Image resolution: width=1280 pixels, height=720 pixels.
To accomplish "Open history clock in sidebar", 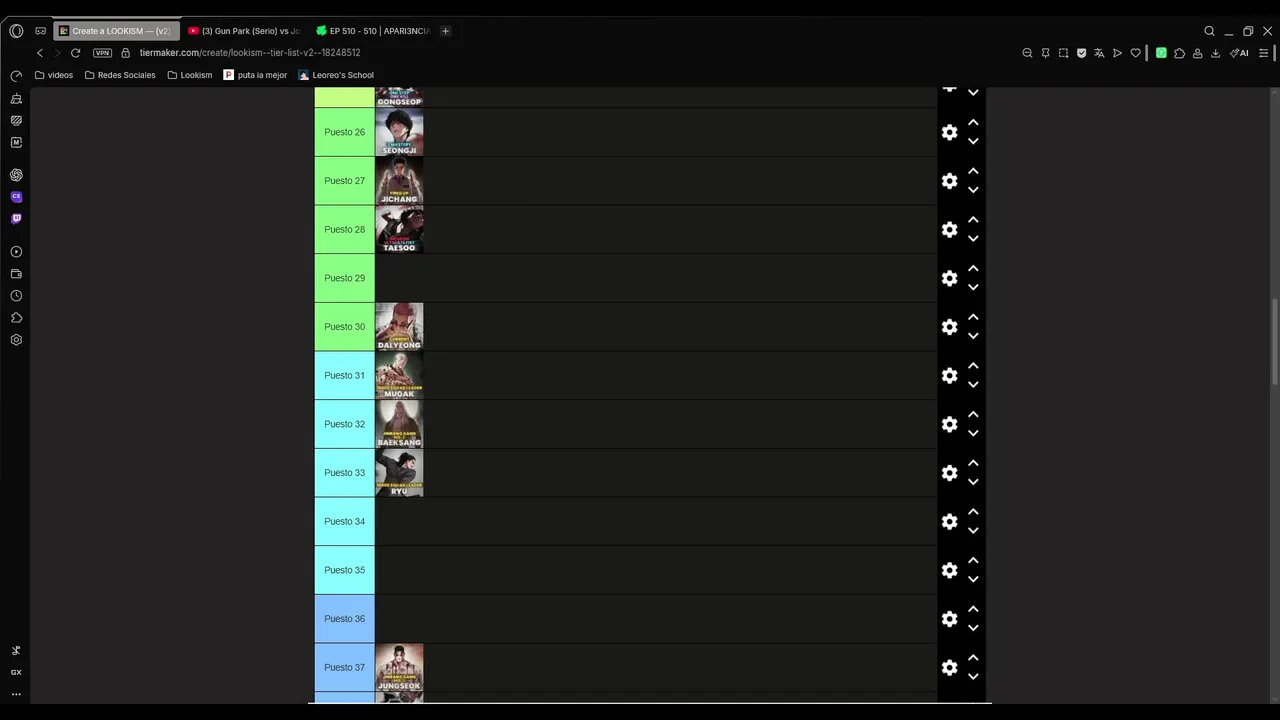I will pyautogui.click(x=16, y=296).
